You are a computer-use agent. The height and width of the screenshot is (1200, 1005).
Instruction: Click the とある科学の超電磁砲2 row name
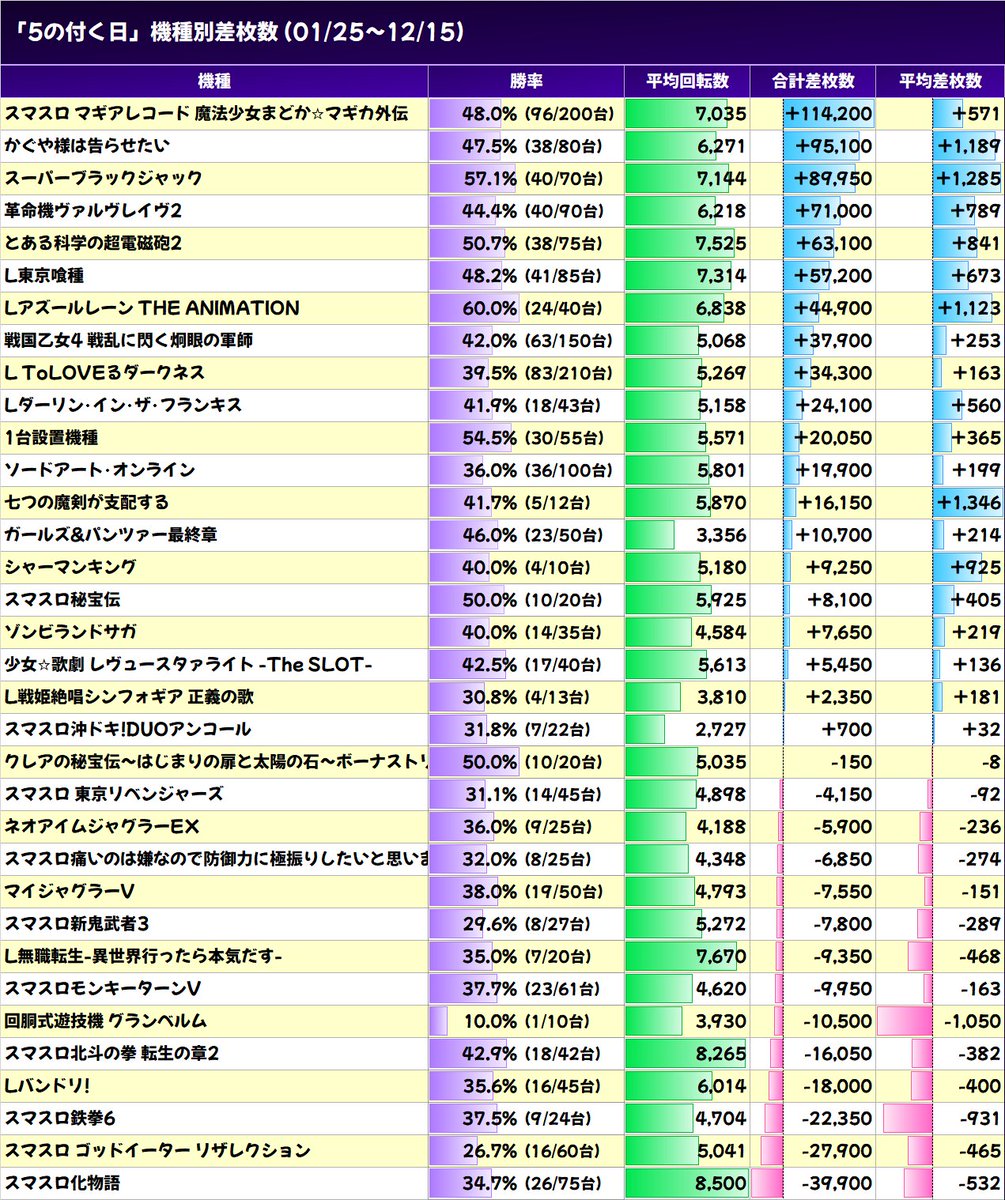92,243
